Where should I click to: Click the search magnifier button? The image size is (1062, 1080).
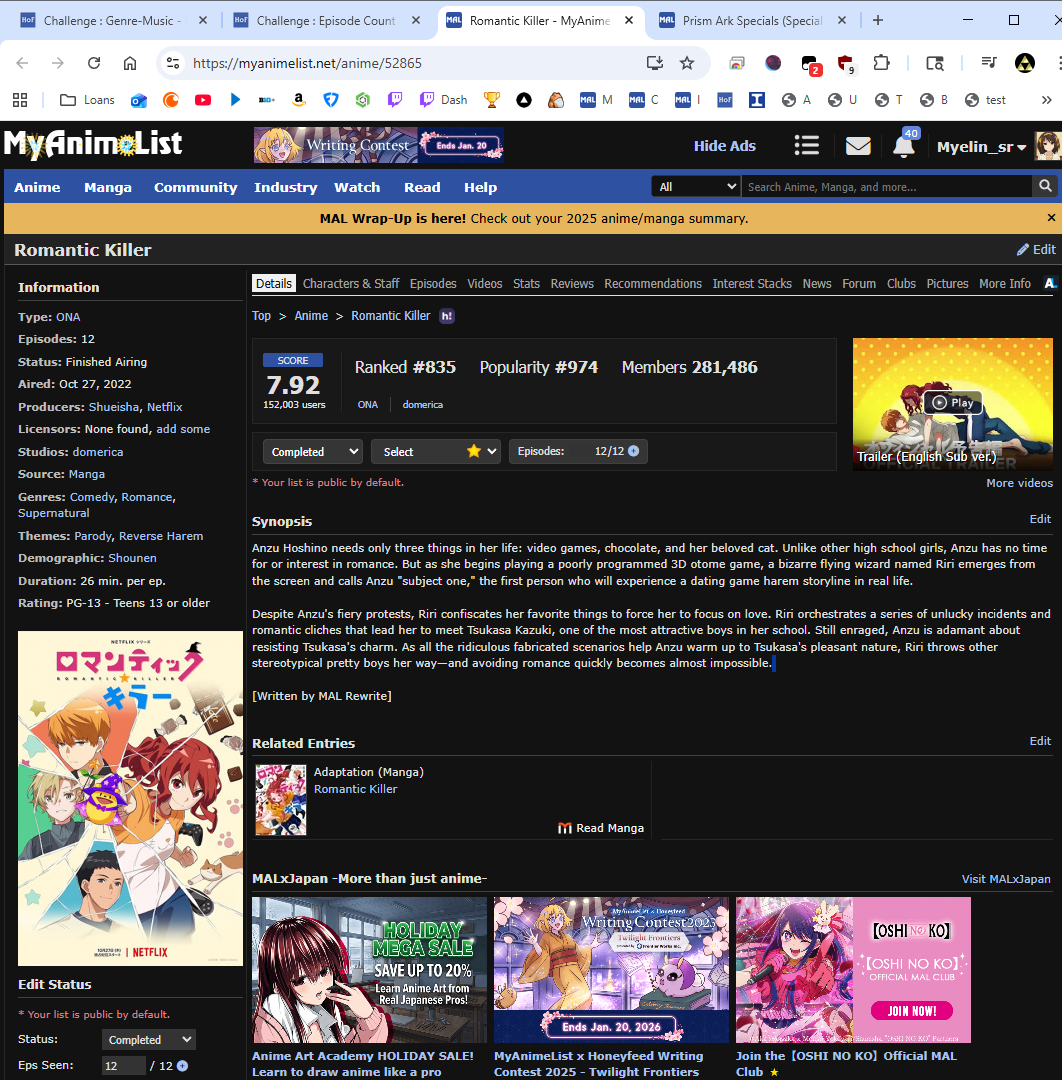(1045, 186)
